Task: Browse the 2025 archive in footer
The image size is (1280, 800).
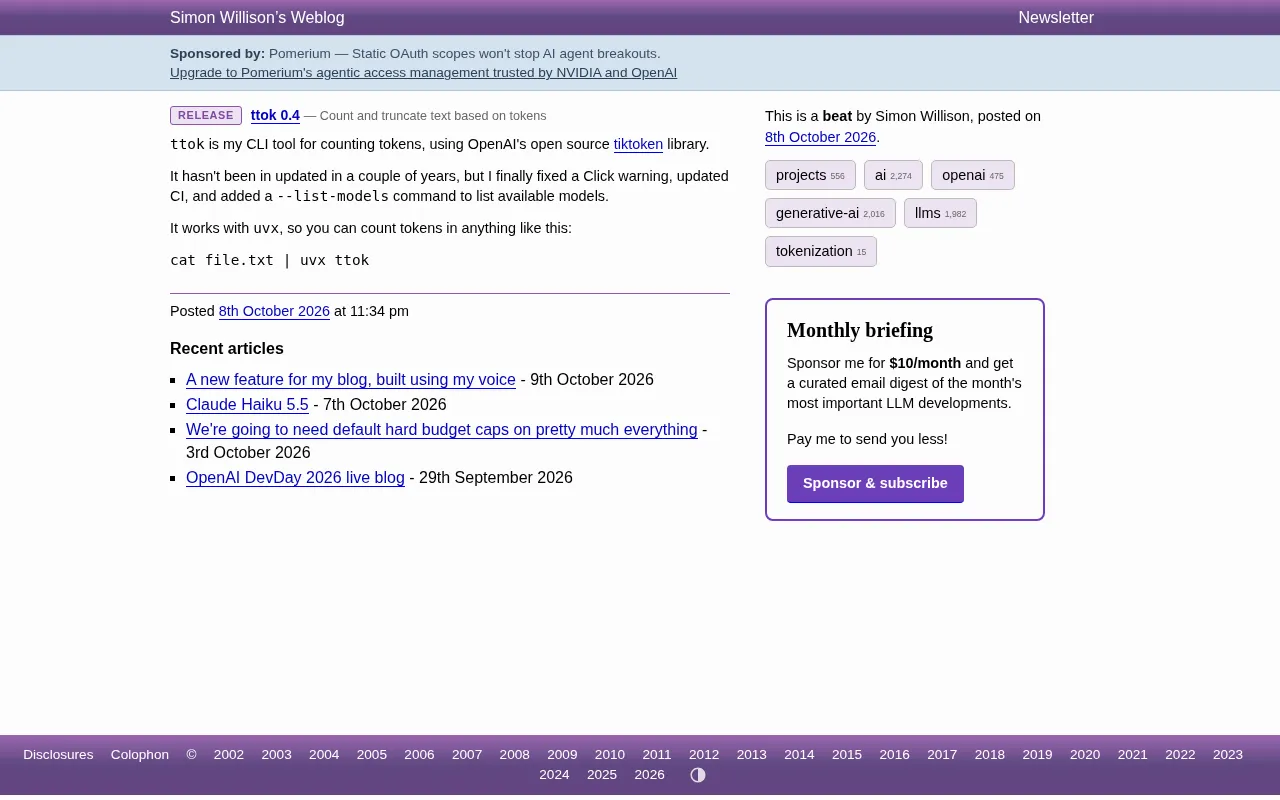Action: (602, 775)
